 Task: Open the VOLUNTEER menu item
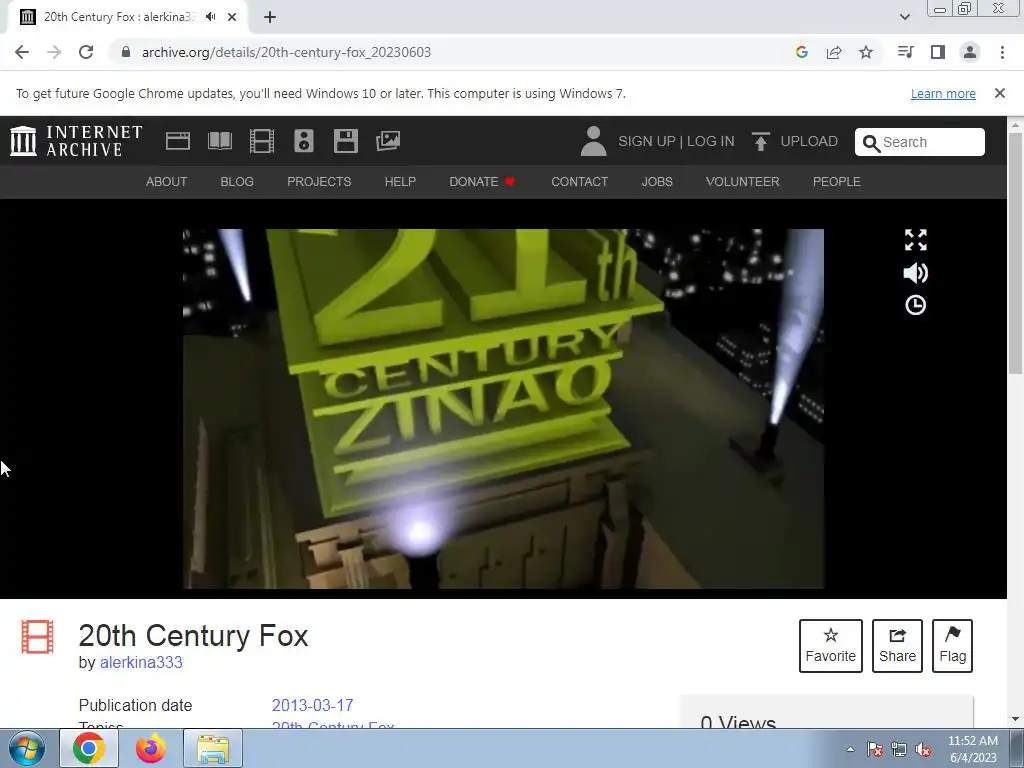click(743, 182)
